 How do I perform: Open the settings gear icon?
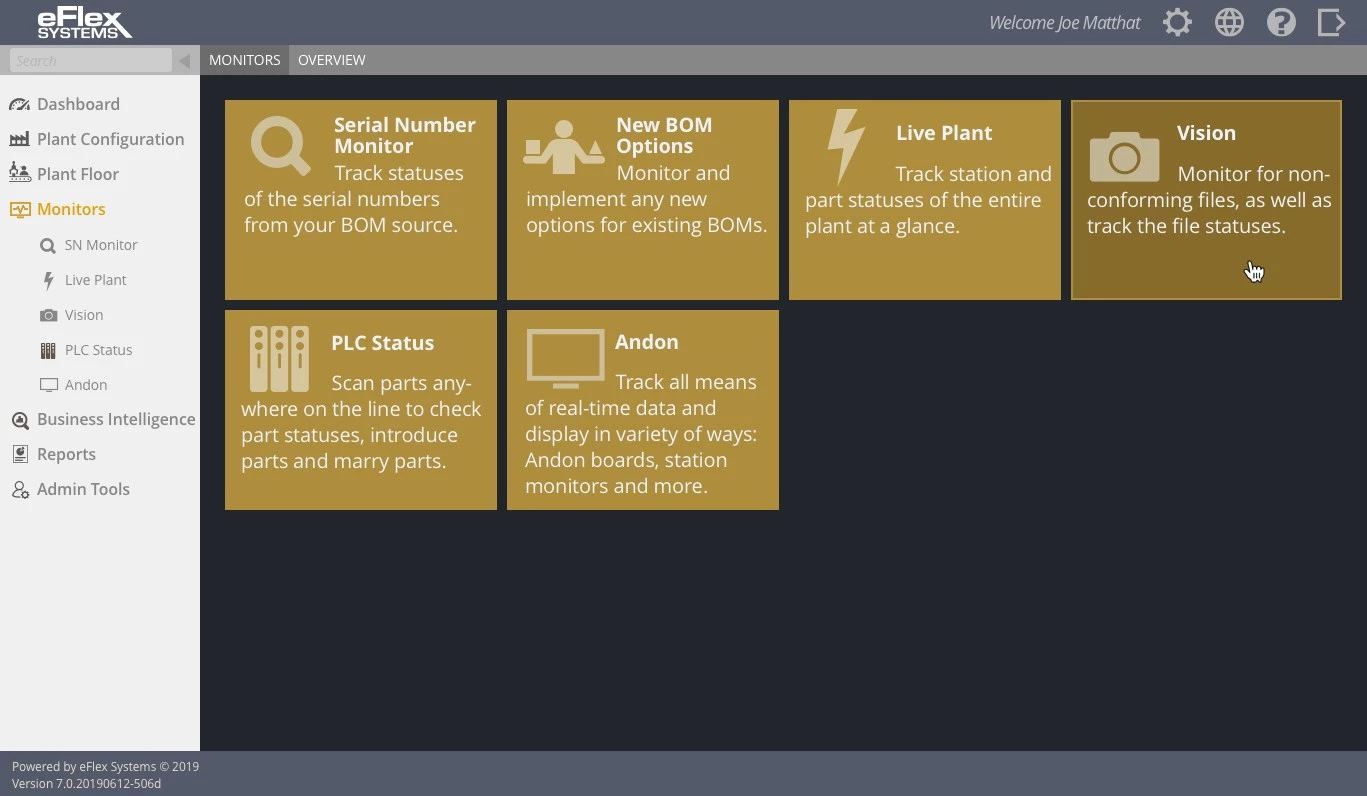(x=1177, y=21)
